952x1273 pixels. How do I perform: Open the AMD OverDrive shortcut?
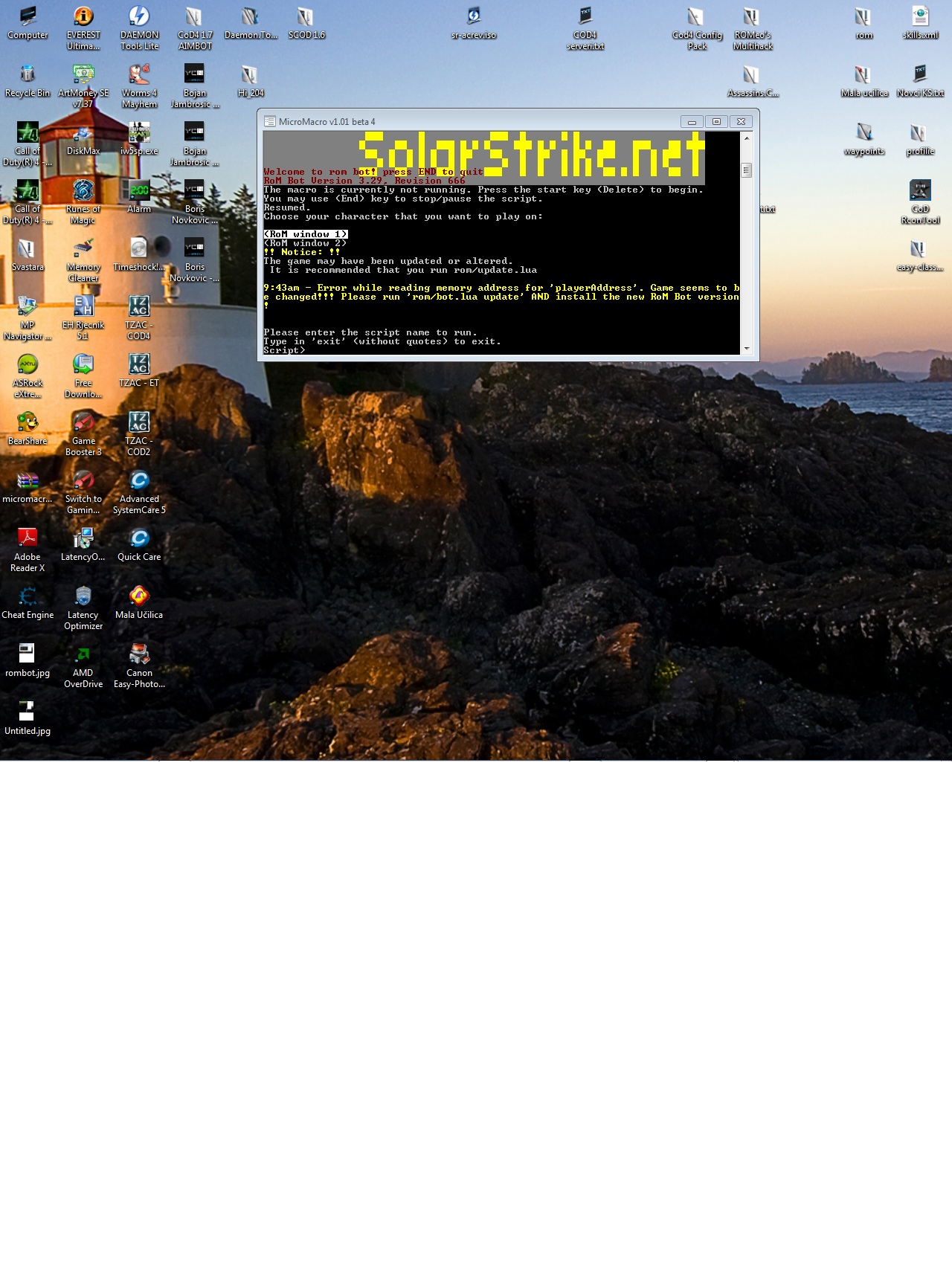pyautogui.click(x=83, y=654)
